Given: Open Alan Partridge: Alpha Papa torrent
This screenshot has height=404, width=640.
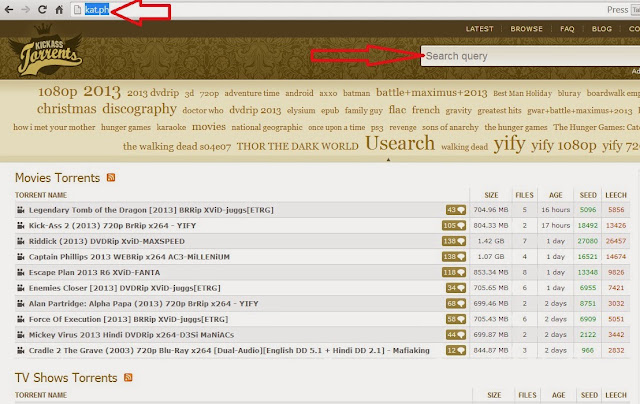Looking at the screenshot, I should [143, 304].
